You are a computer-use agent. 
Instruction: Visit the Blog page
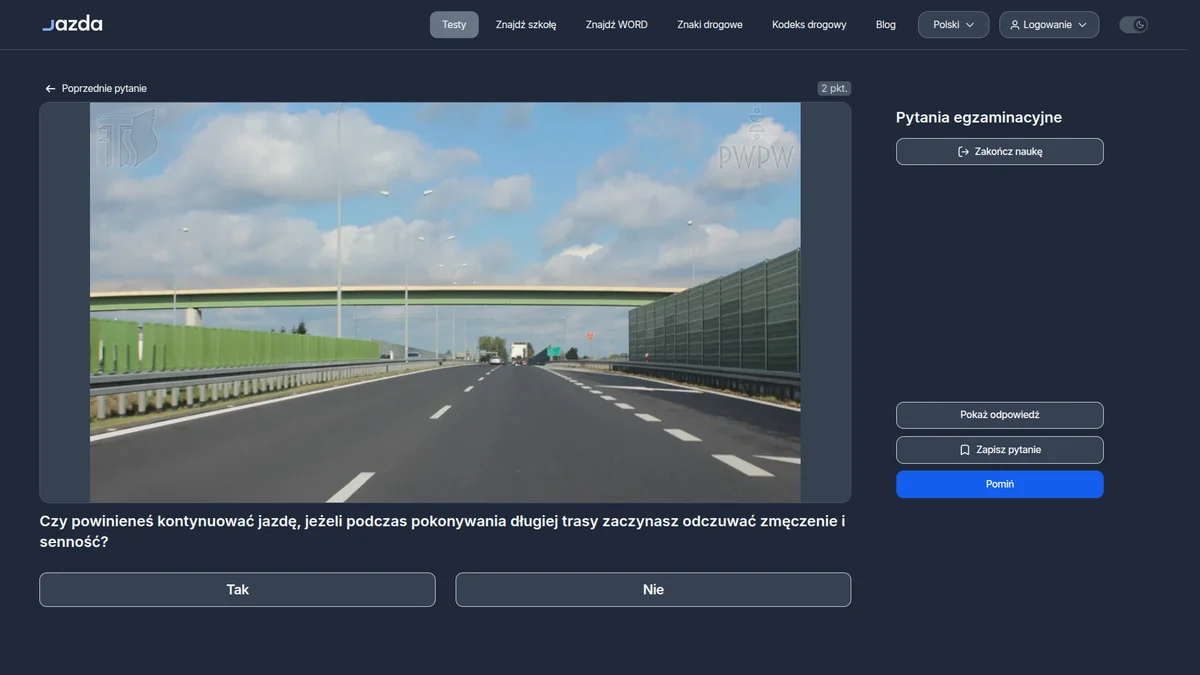(886, 25)
